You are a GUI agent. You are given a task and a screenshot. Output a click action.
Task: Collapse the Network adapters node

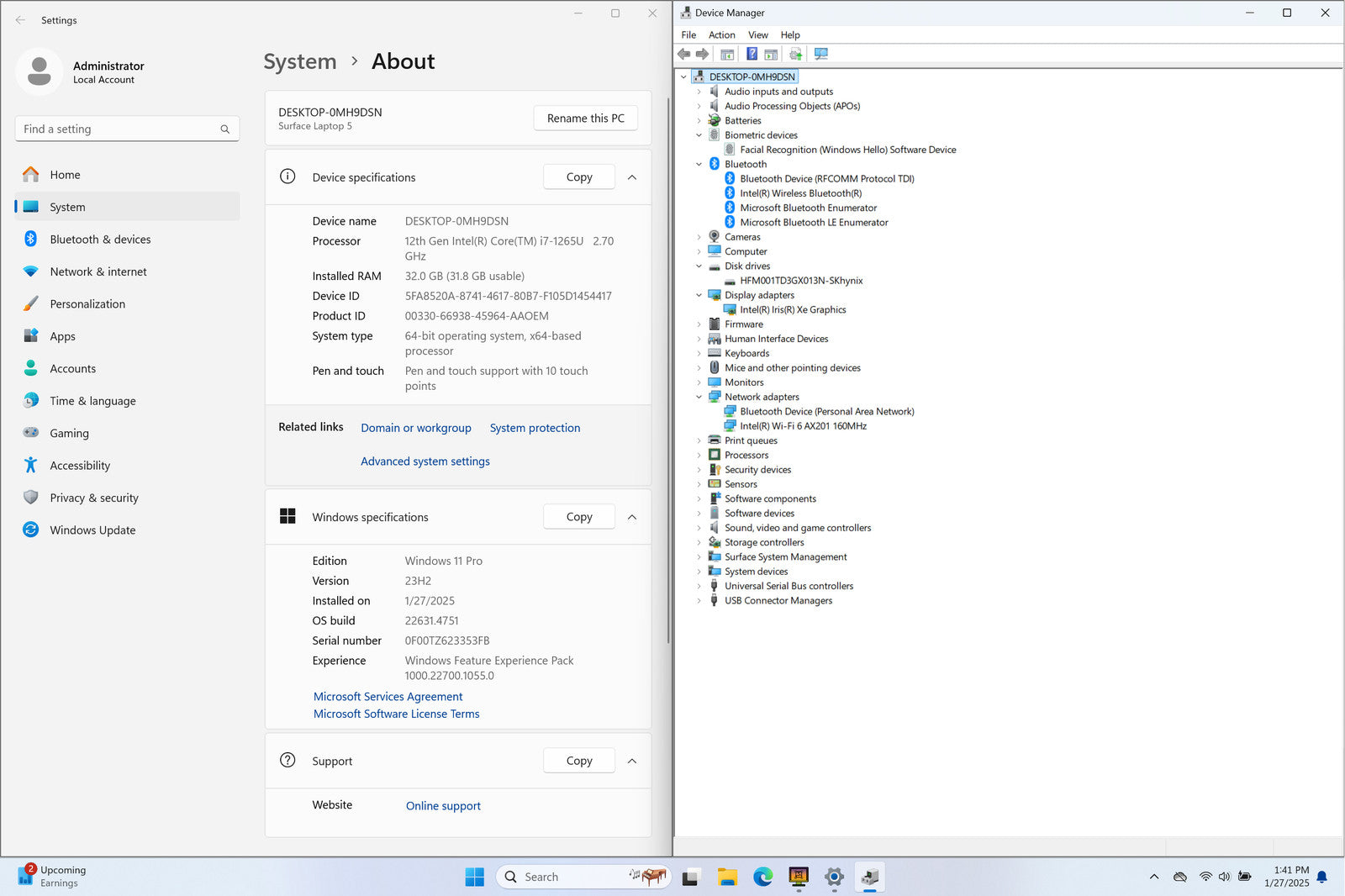[699, 397]
